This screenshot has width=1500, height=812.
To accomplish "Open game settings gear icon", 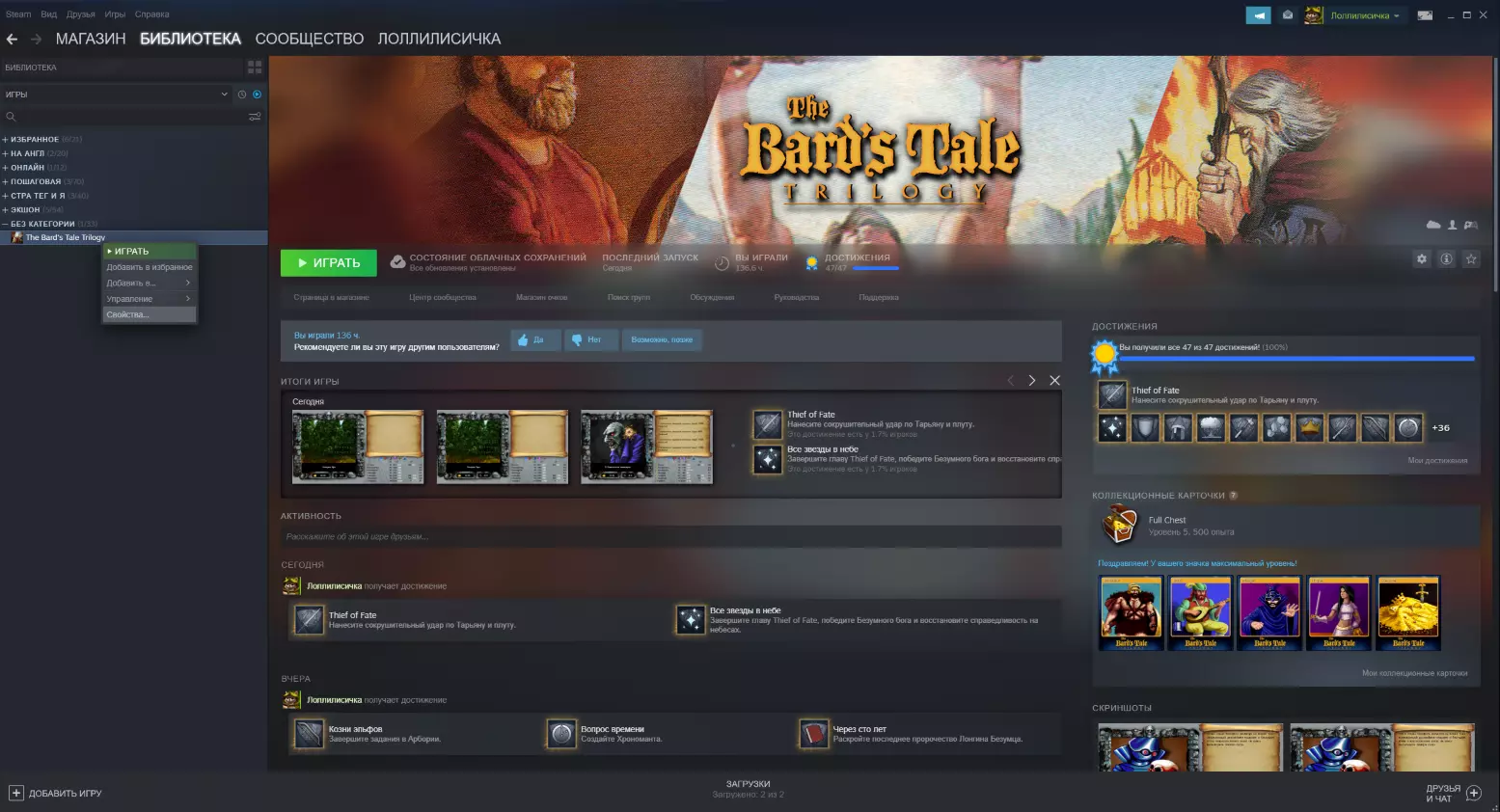I will coord(1421,258).
